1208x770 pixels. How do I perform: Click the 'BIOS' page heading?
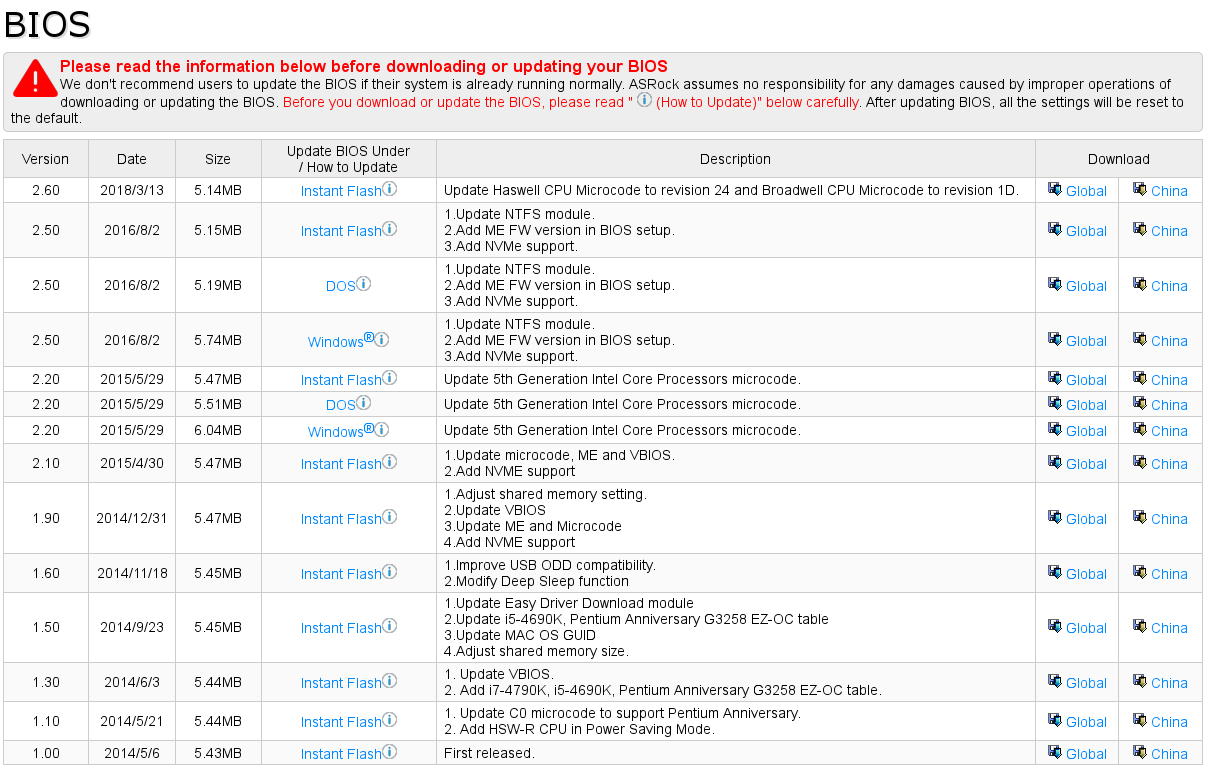(x=47, y=25)
